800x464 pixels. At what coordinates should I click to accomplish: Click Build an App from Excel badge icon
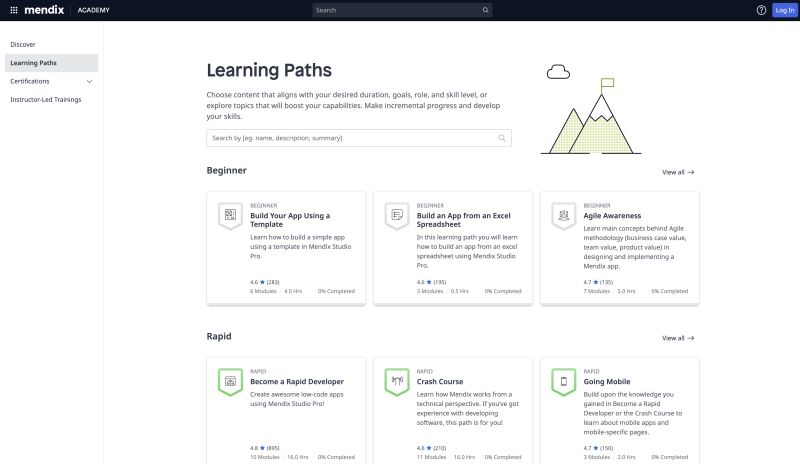tap(397, 216)
